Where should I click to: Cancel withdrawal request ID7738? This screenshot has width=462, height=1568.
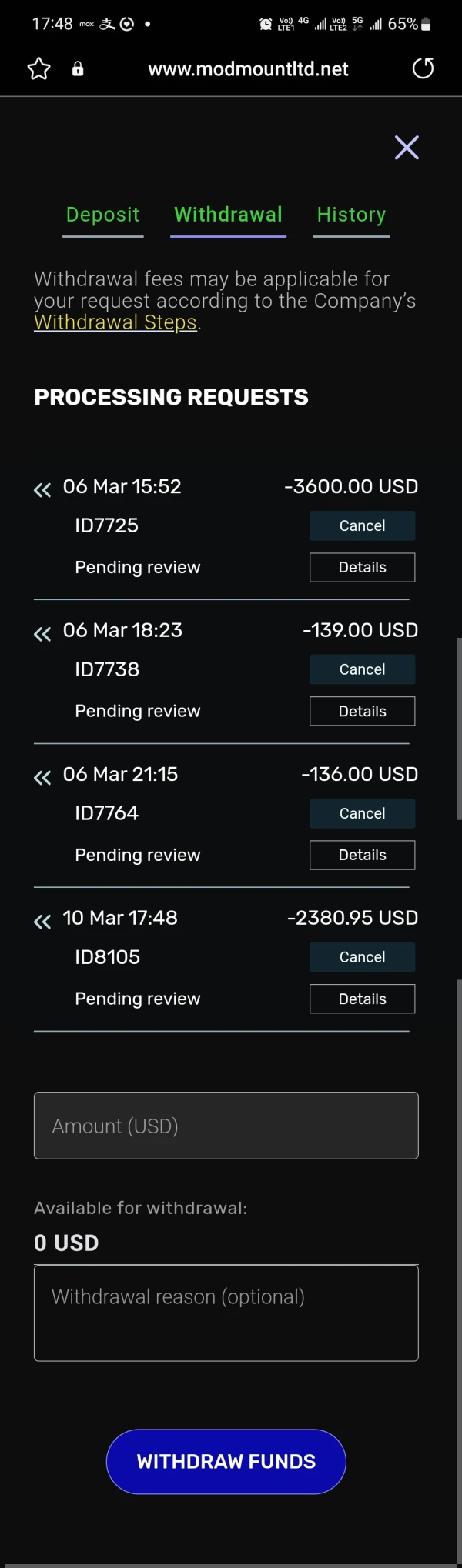click(x=362, y=669)
